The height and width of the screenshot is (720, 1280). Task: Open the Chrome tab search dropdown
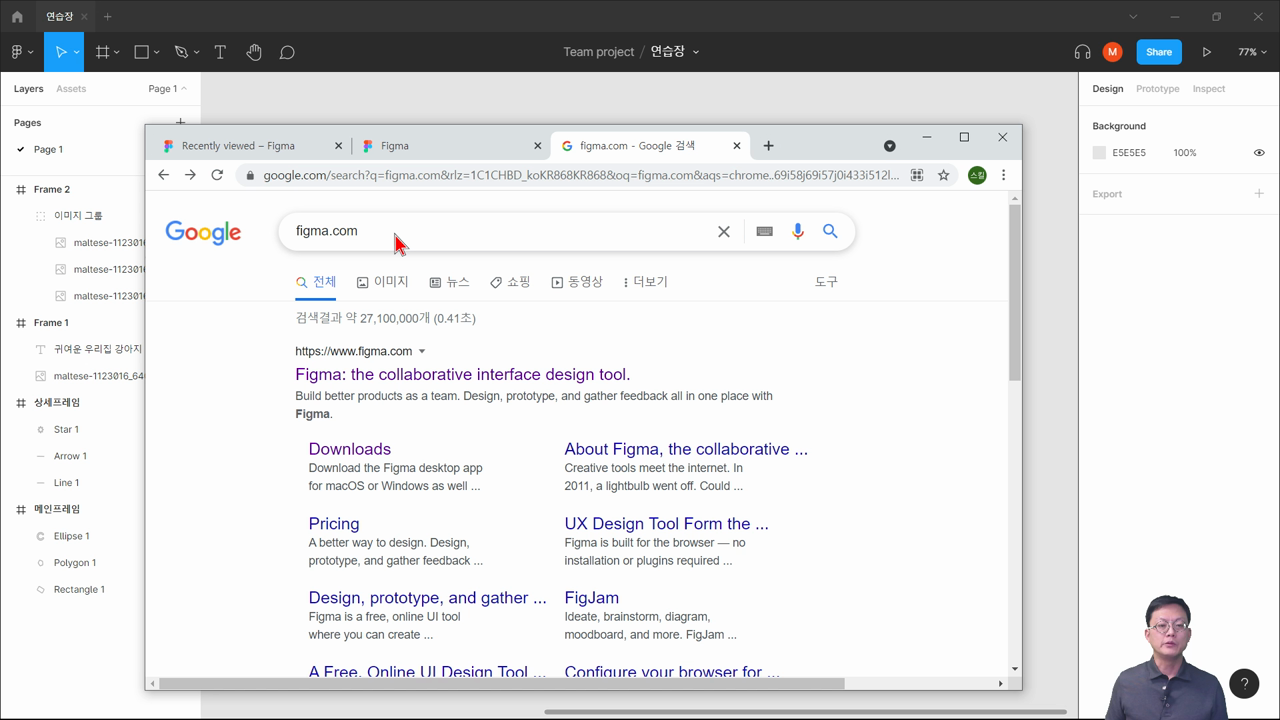point(889,146)
